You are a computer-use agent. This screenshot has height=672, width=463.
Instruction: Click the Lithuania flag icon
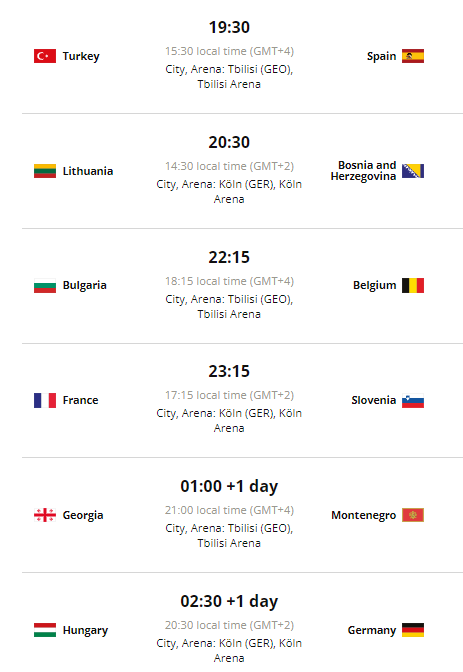point(45,171)
